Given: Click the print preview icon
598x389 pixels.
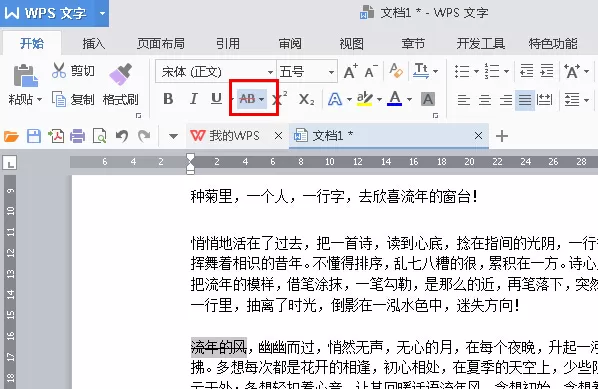Looking at the screenshot, I should point(100,136).
